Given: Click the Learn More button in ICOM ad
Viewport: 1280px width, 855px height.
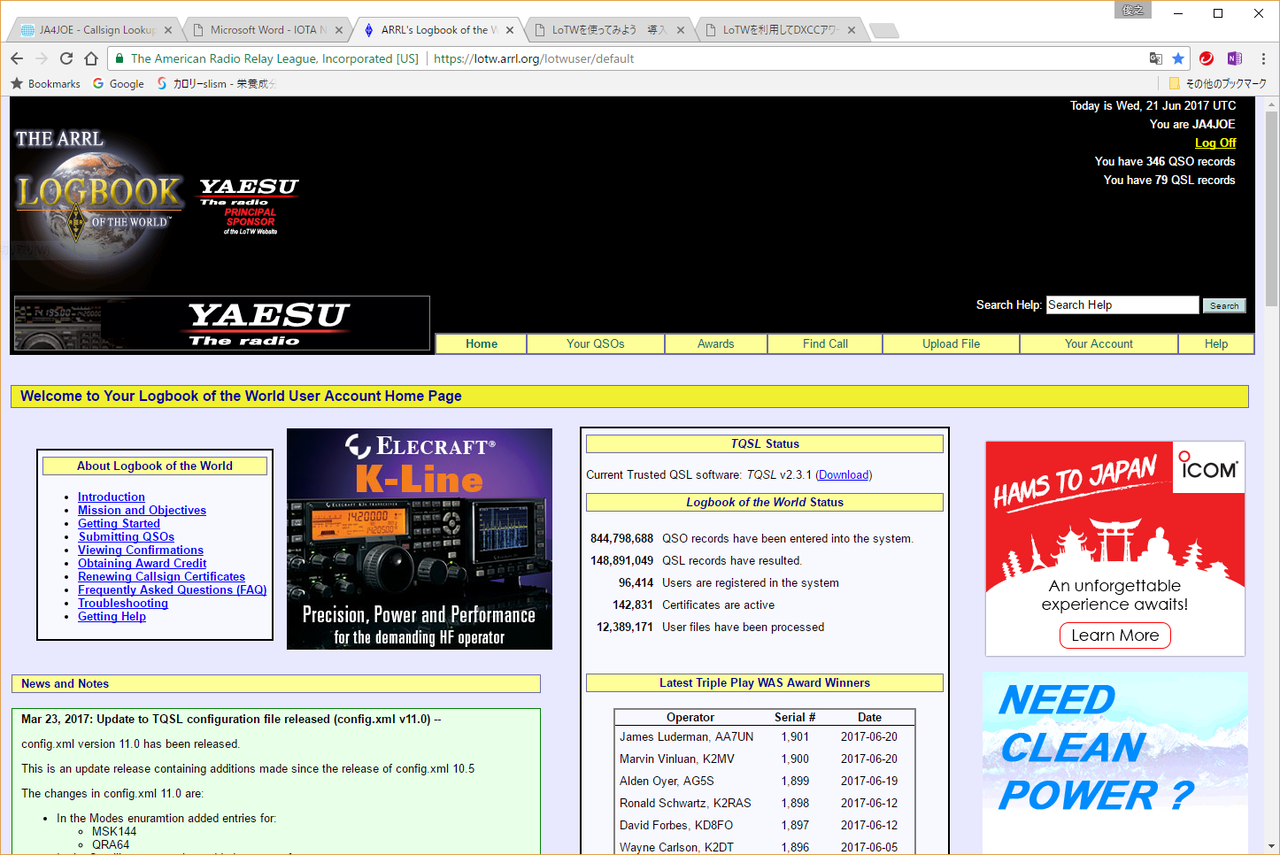Looking at the screenshot, I should click(1115, 636).
